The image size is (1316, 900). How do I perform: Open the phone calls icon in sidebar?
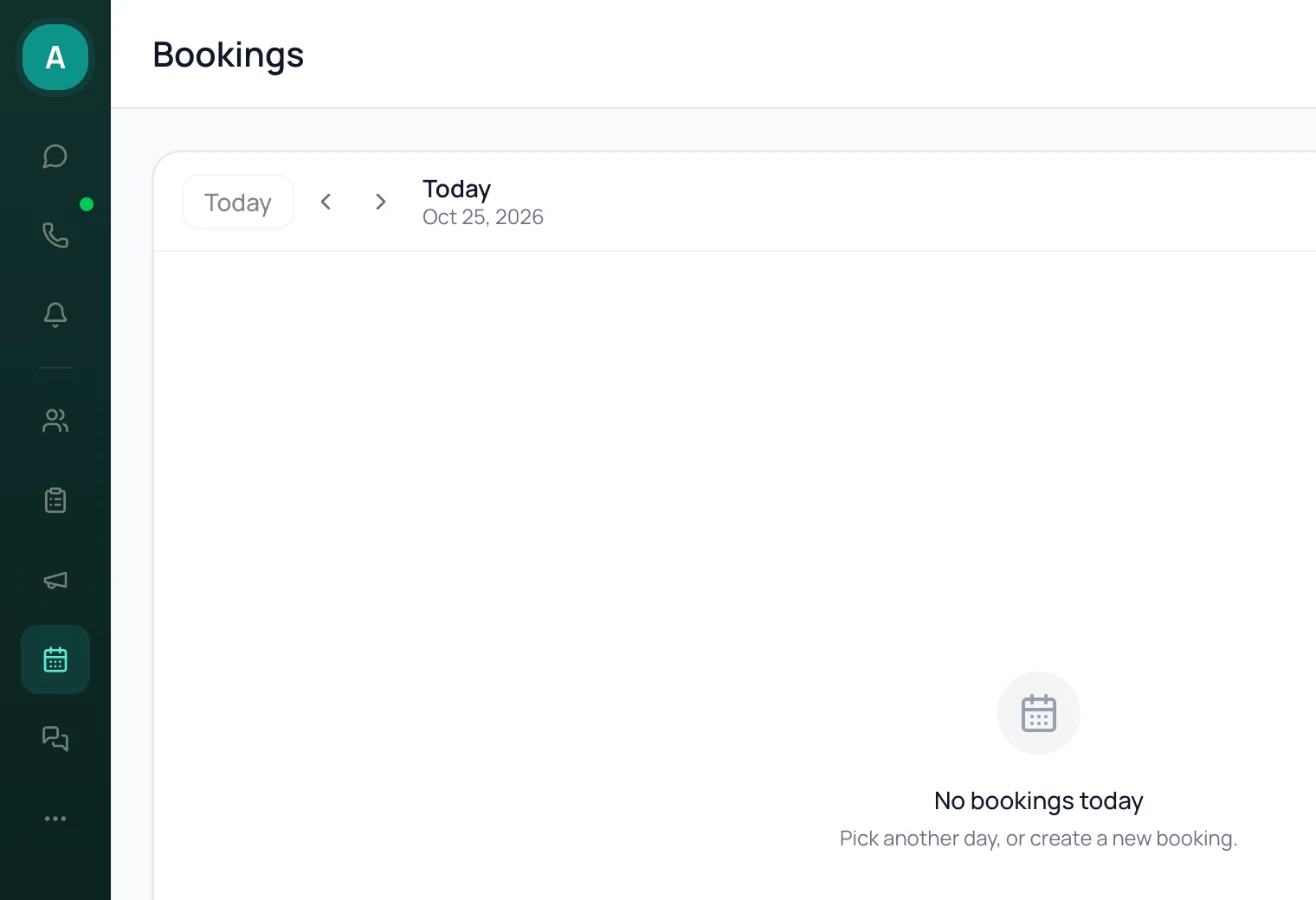pos(55,236)
